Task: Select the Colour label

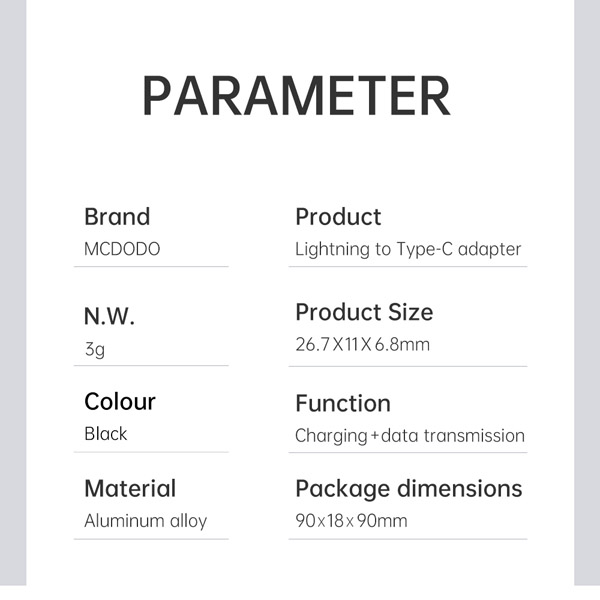Action: tap(120, 402)
